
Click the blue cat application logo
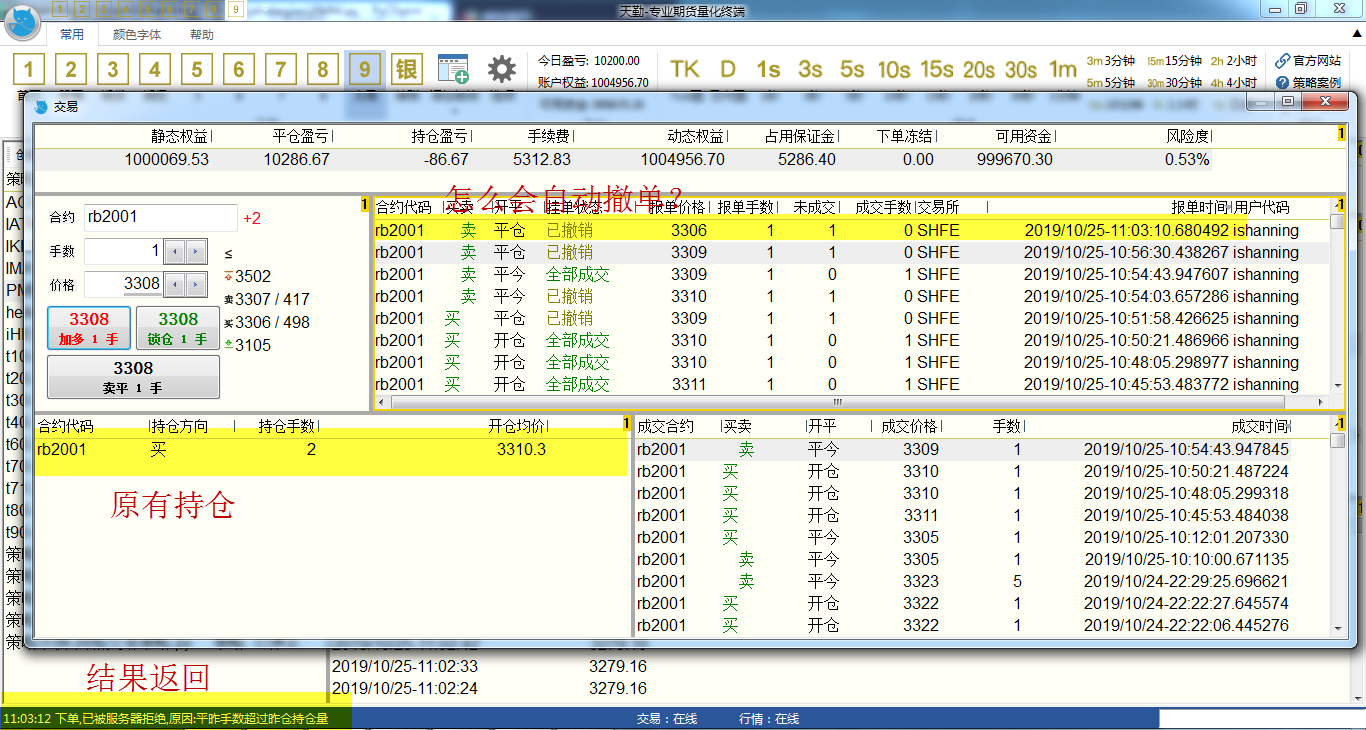click(22, 21)
